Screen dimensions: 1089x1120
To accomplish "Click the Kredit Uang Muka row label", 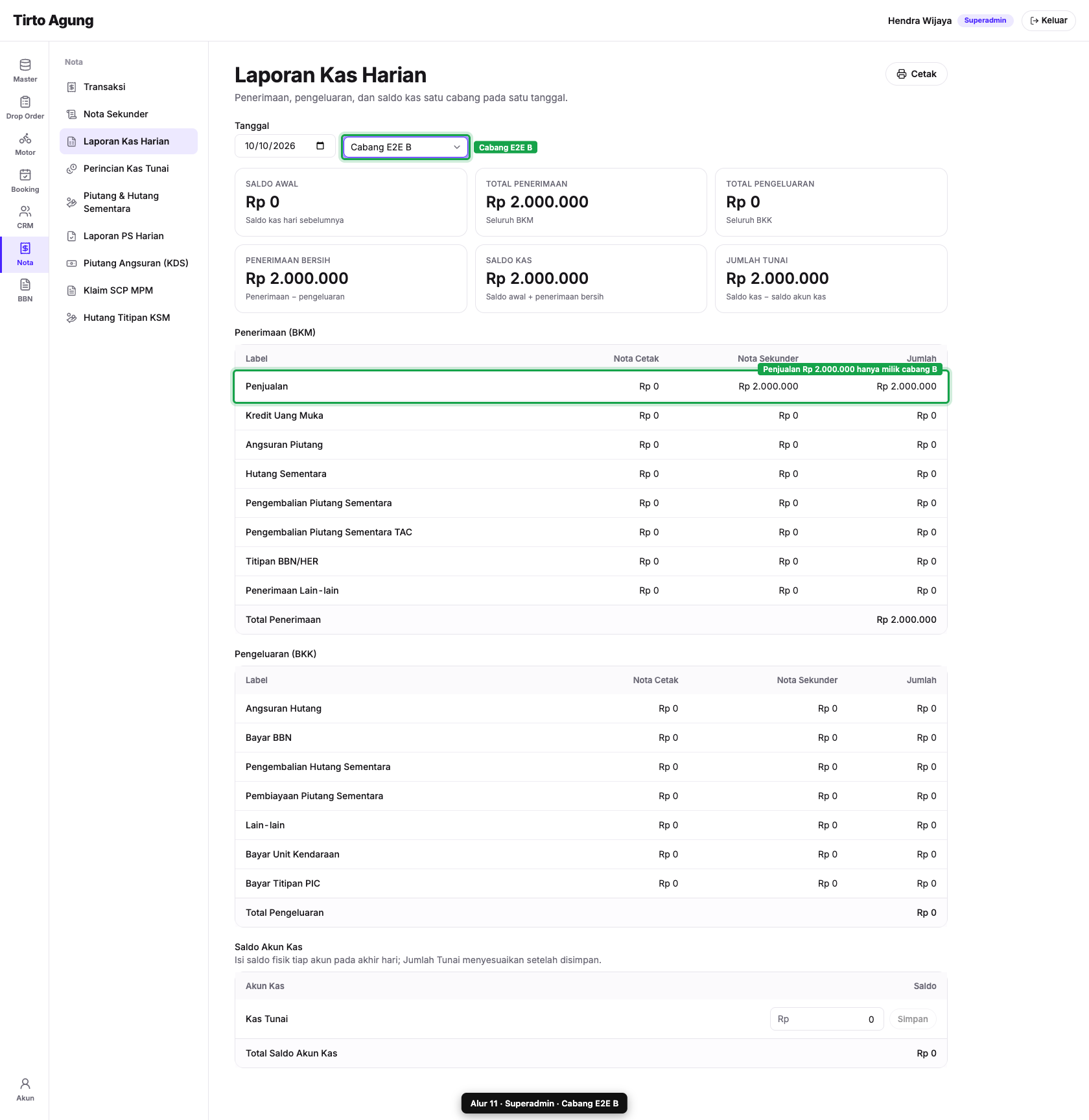I will click(x=284, y=415).
